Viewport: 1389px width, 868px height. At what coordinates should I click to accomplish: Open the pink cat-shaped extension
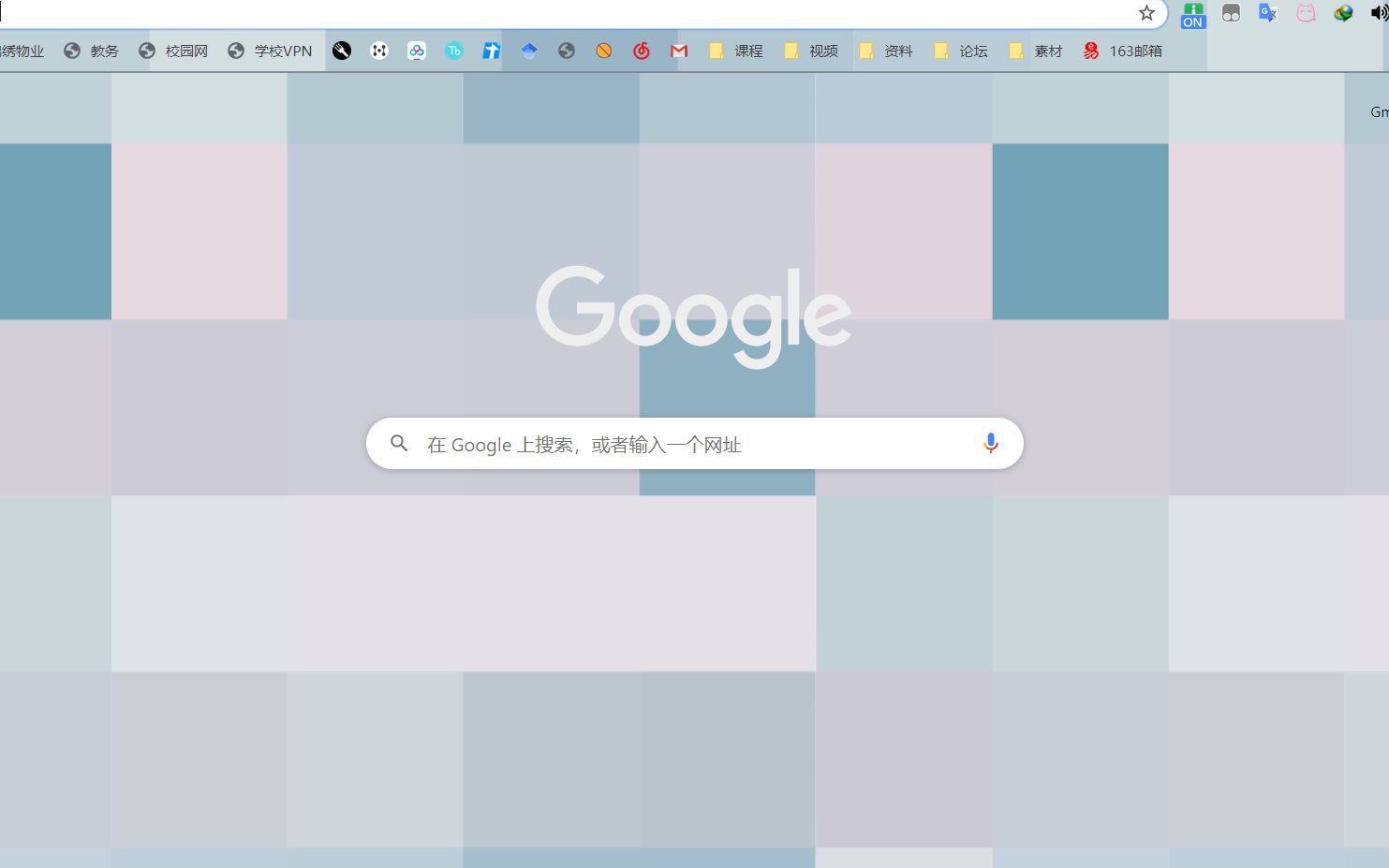click(x=1306, y=13)
